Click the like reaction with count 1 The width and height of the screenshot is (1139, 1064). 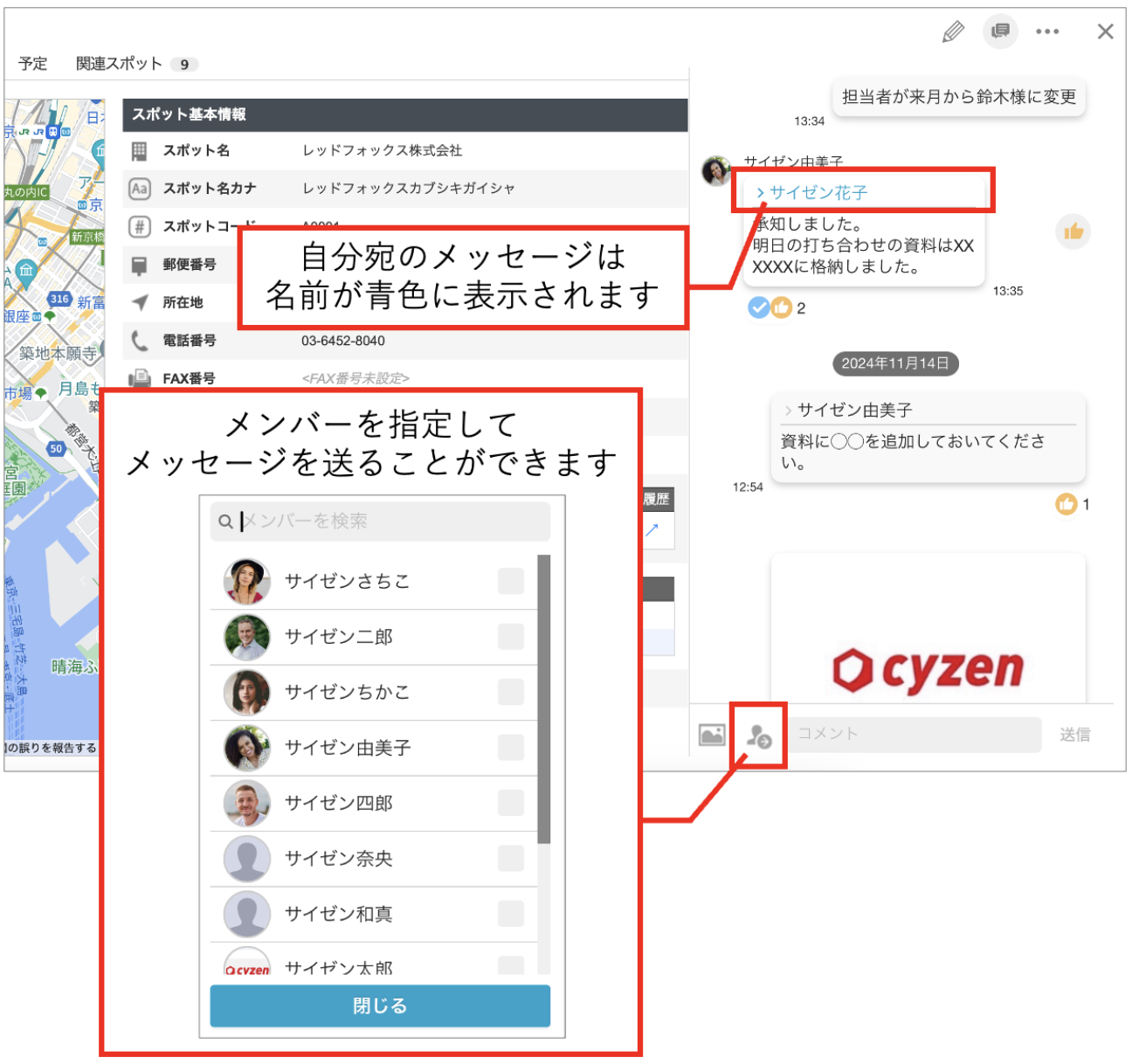[1066, 504]
